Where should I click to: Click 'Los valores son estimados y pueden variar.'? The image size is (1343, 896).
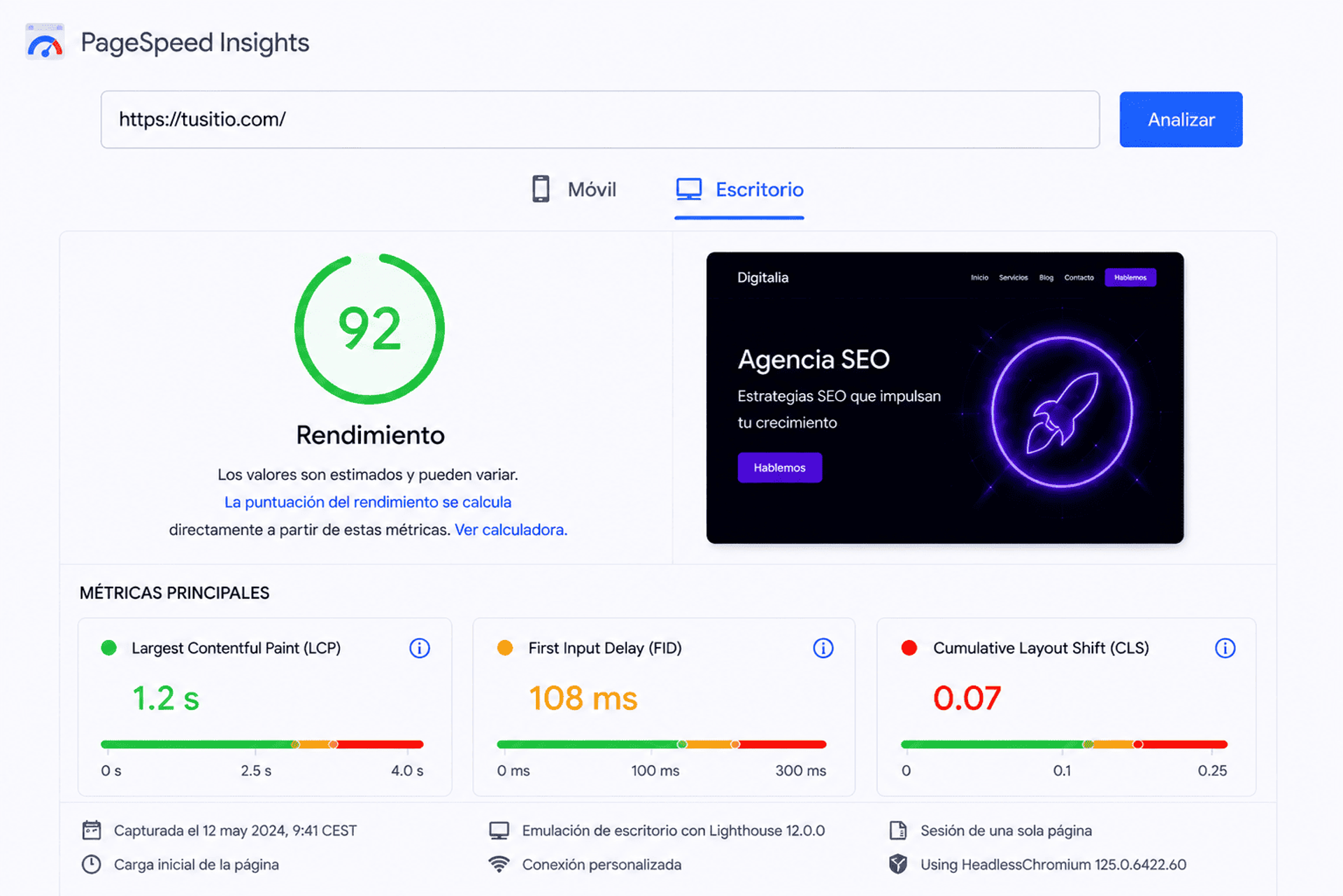(368, 475)
